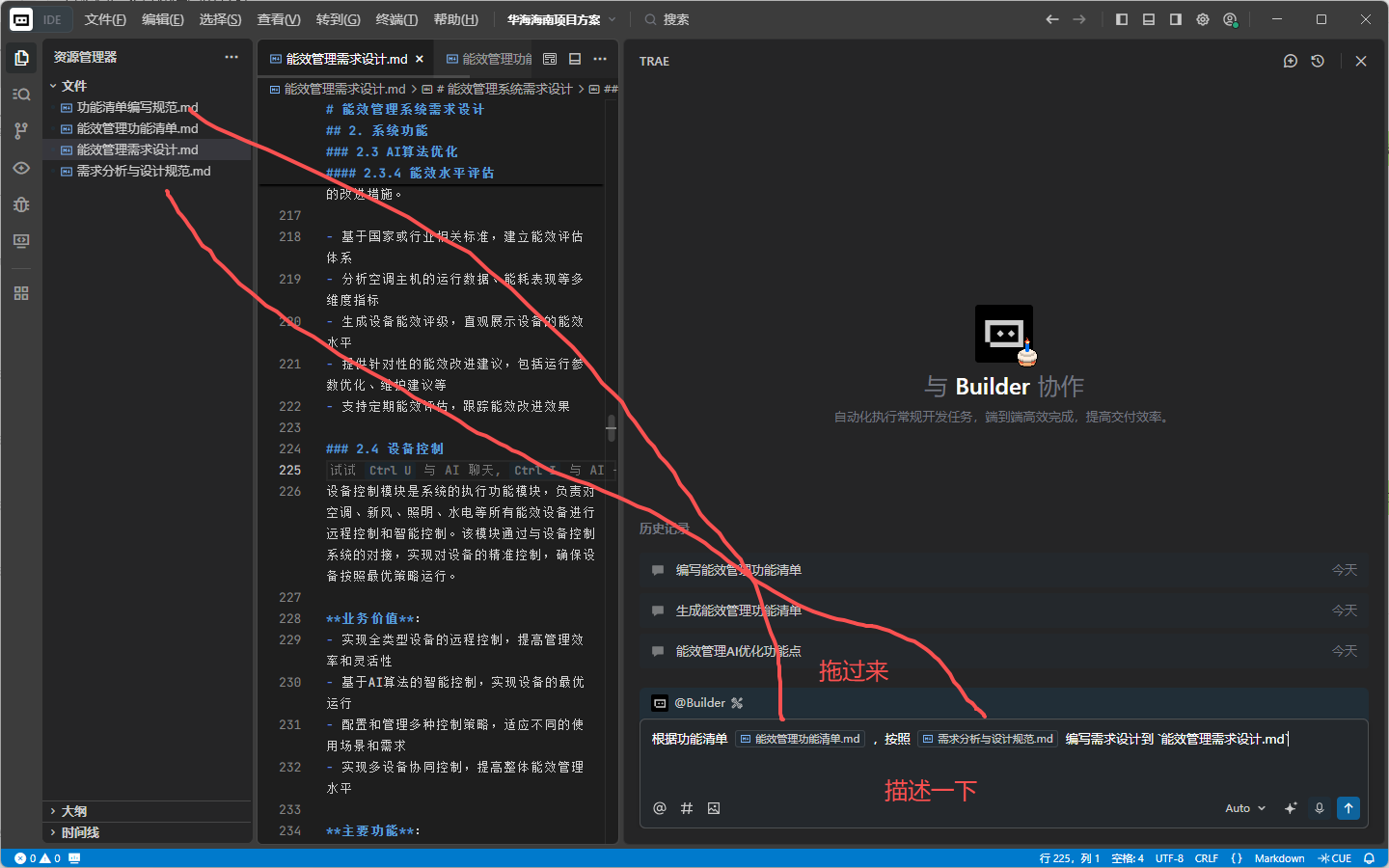The image size is (1389, 868).
Task: Open the chat history clock icon
Action: coord(1318,61)
